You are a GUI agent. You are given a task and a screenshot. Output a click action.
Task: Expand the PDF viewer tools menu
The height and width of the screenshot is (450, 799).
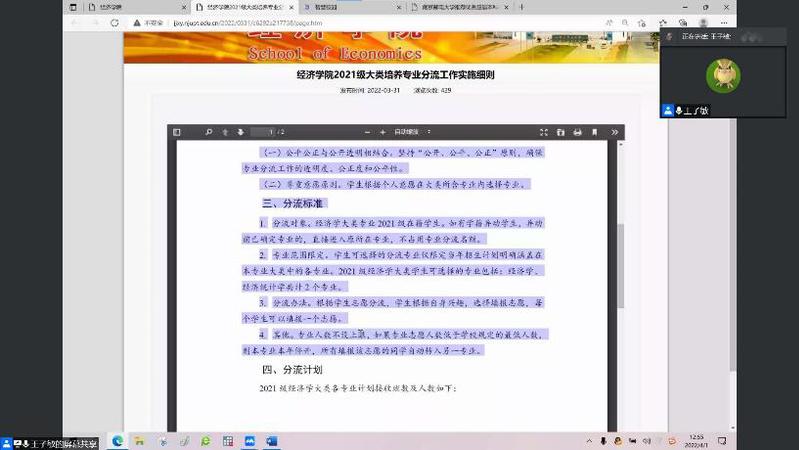(x=613, y=132)
